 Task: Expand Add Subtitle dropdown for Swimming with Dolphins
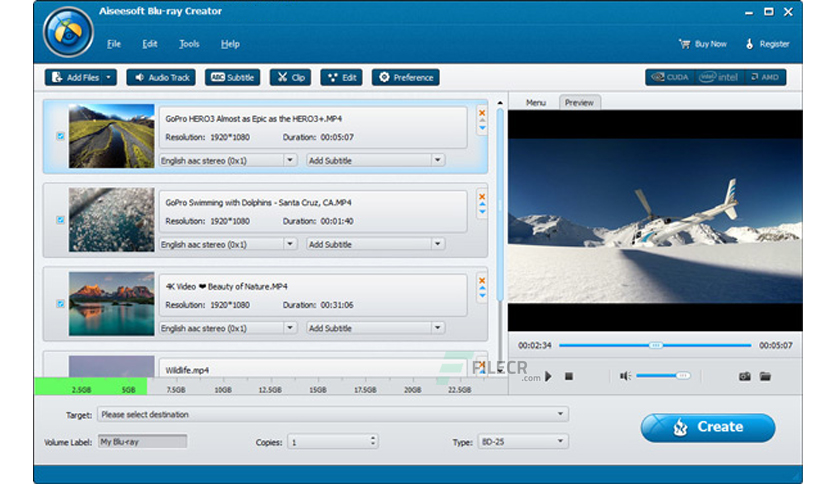click(437, 244)
